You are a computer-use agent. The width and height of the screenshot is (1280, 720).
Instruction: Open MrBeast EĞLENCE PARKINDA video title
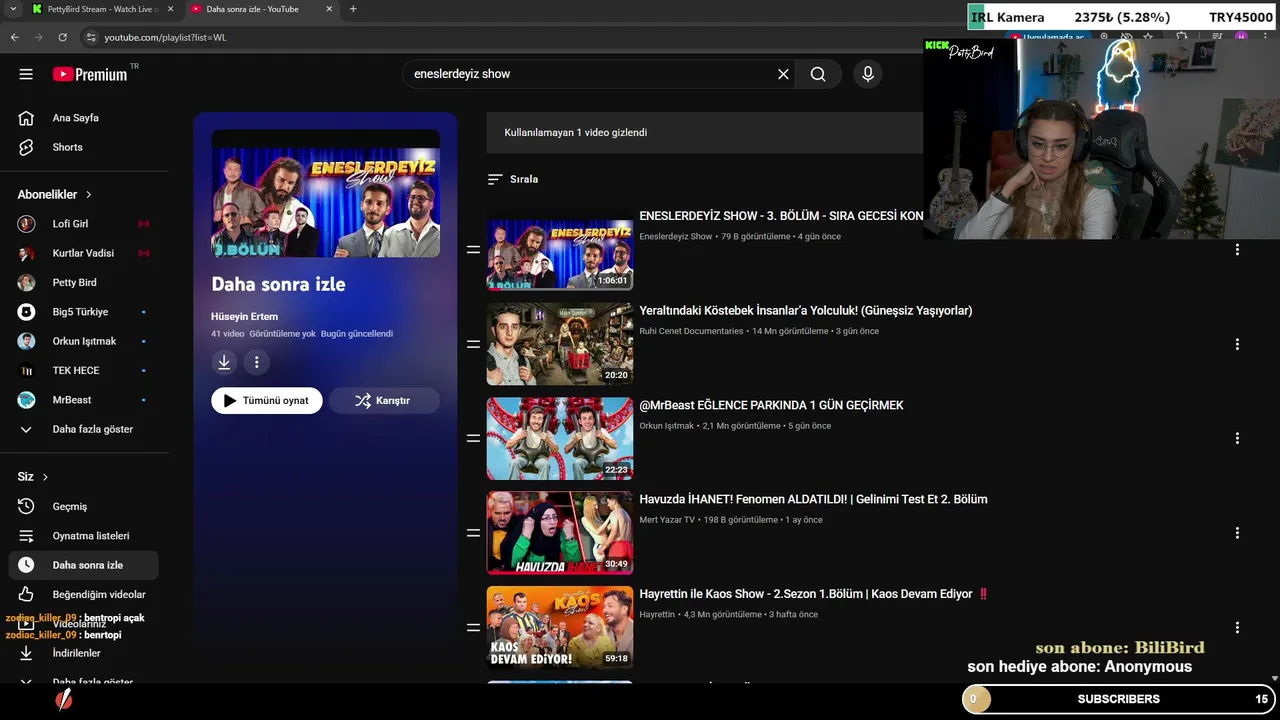tap(771, 405)
